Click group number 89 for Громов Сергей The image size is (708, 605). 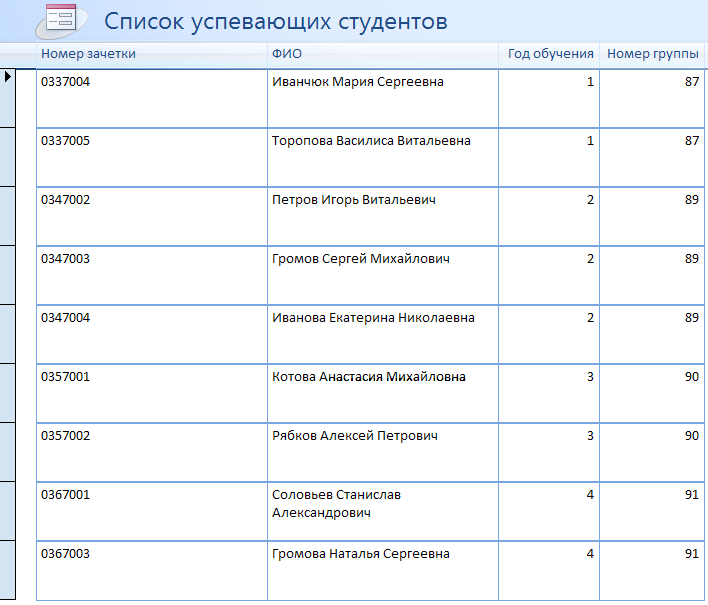(652, 275)
